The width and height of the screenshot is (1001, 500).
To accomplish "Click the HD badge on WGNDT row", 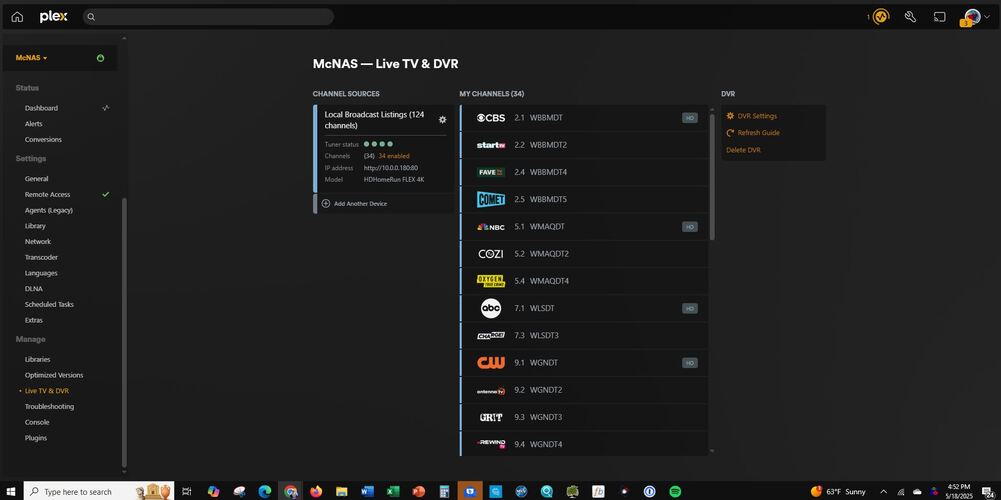I will point(689,363).
